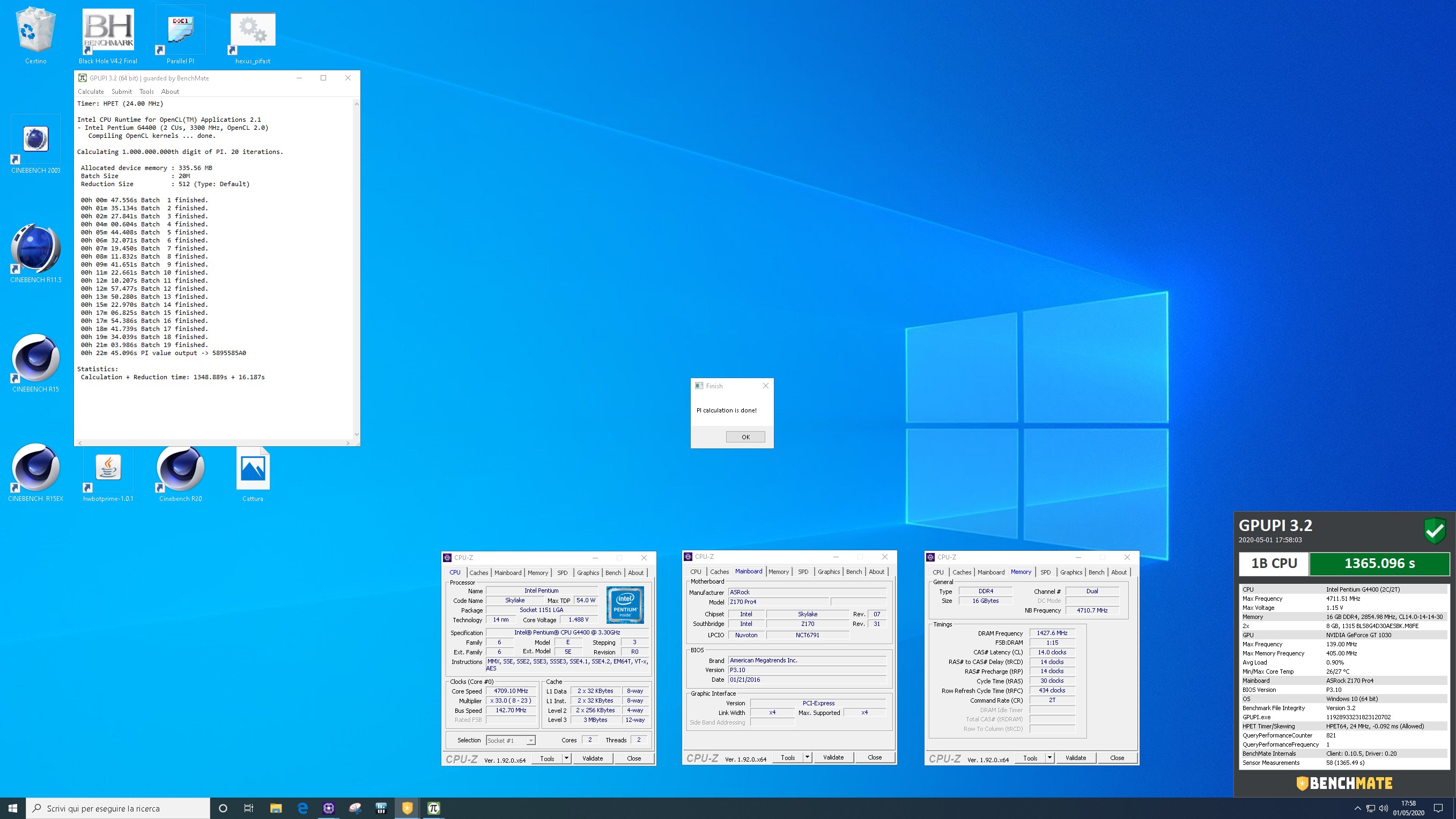
Task: Select the Cinebench R20 desktop icon
Action: coord(180,473)
